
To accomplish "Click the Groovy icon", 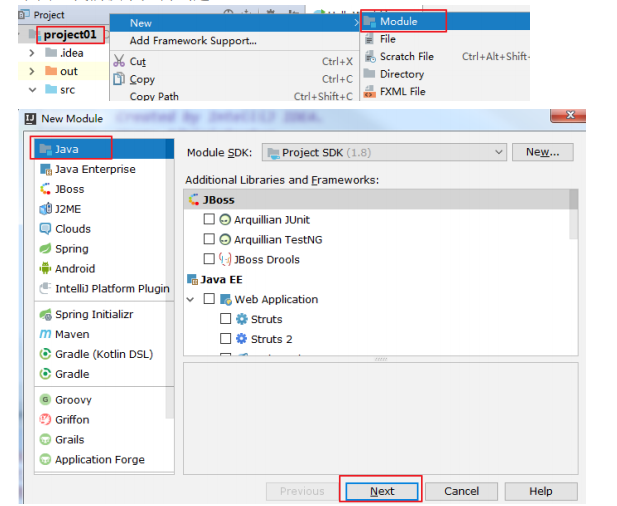I will [x=46, y=400].
